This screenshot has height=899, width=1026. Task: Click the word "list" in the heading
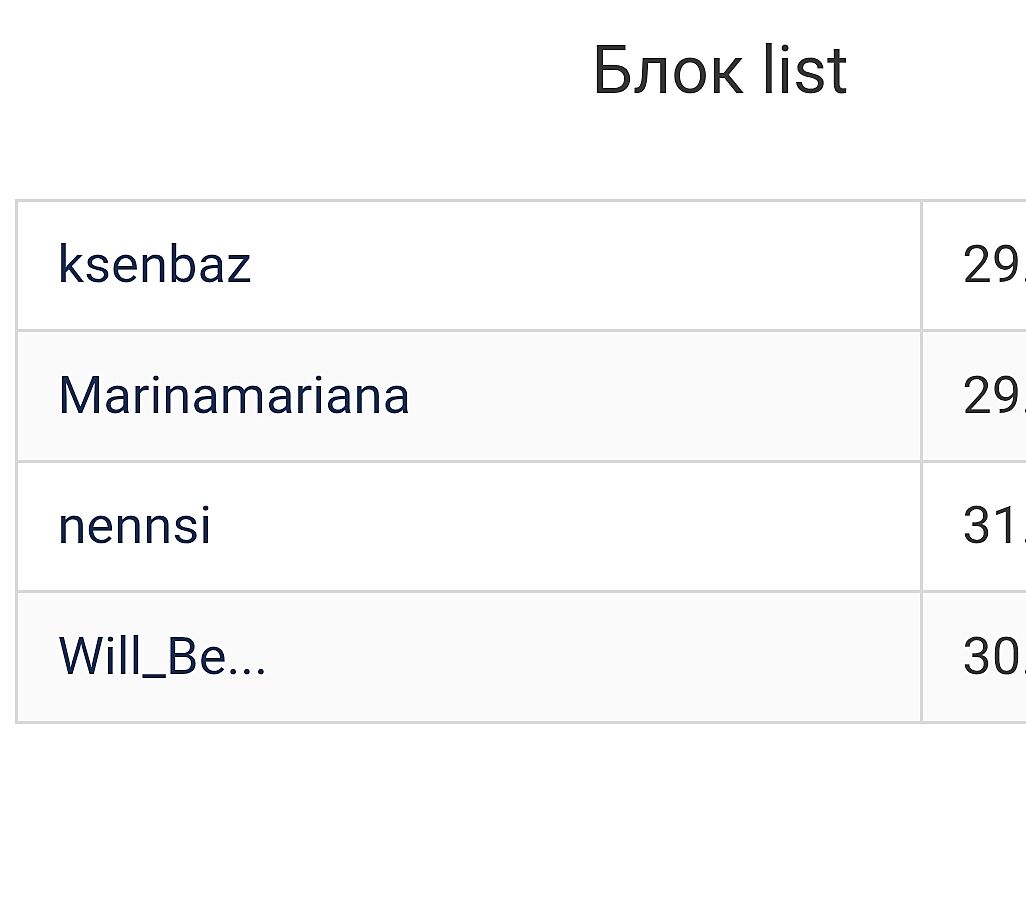tap(804, 71)
